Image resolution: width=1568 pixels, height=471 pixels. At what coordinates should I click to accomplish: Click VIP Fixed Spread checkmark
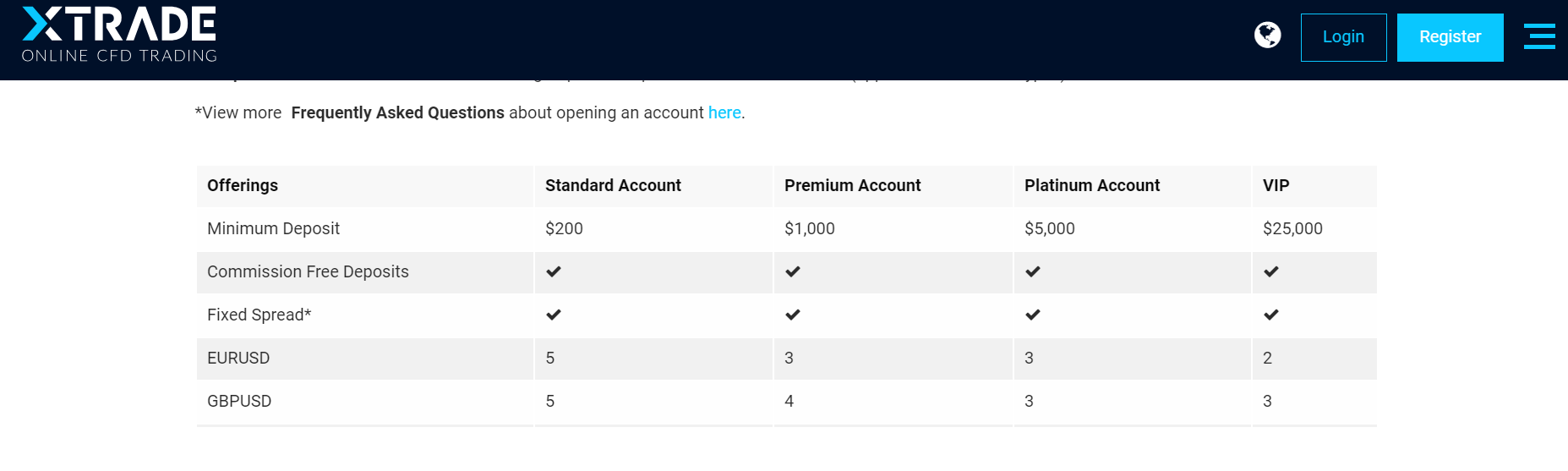coord(1271,315)
